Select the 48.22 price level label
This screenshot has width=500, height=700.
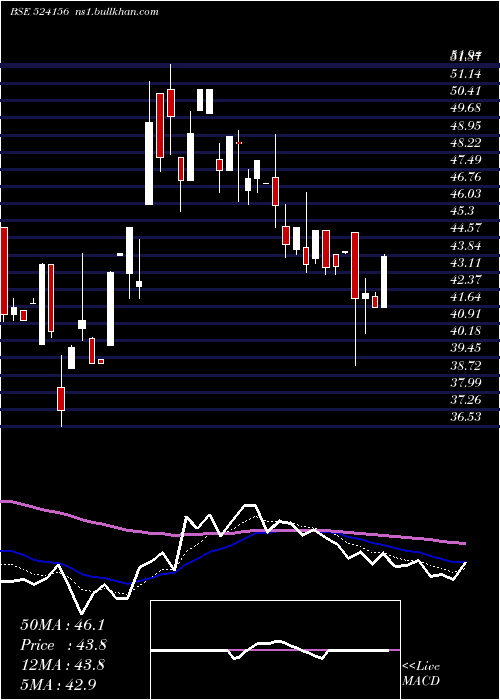point(465,142)
